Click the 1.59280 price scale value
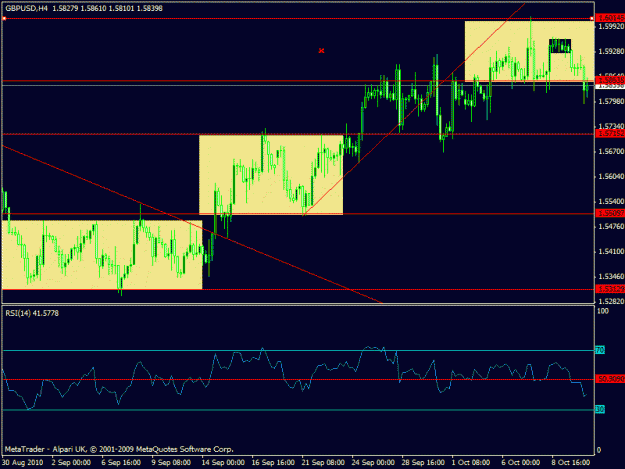625x469 pixels. [611, 51]
